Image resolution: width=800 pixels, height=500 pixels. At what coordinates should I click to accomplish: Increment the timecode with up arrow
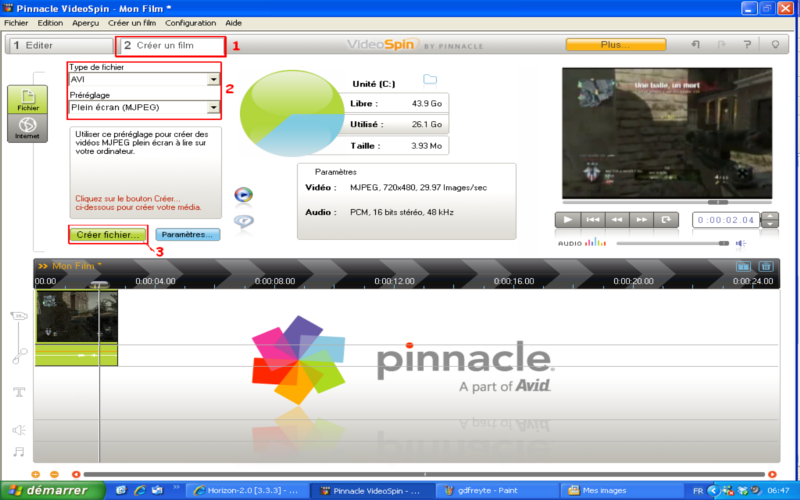pyautogui.click(x=769, y=216)
